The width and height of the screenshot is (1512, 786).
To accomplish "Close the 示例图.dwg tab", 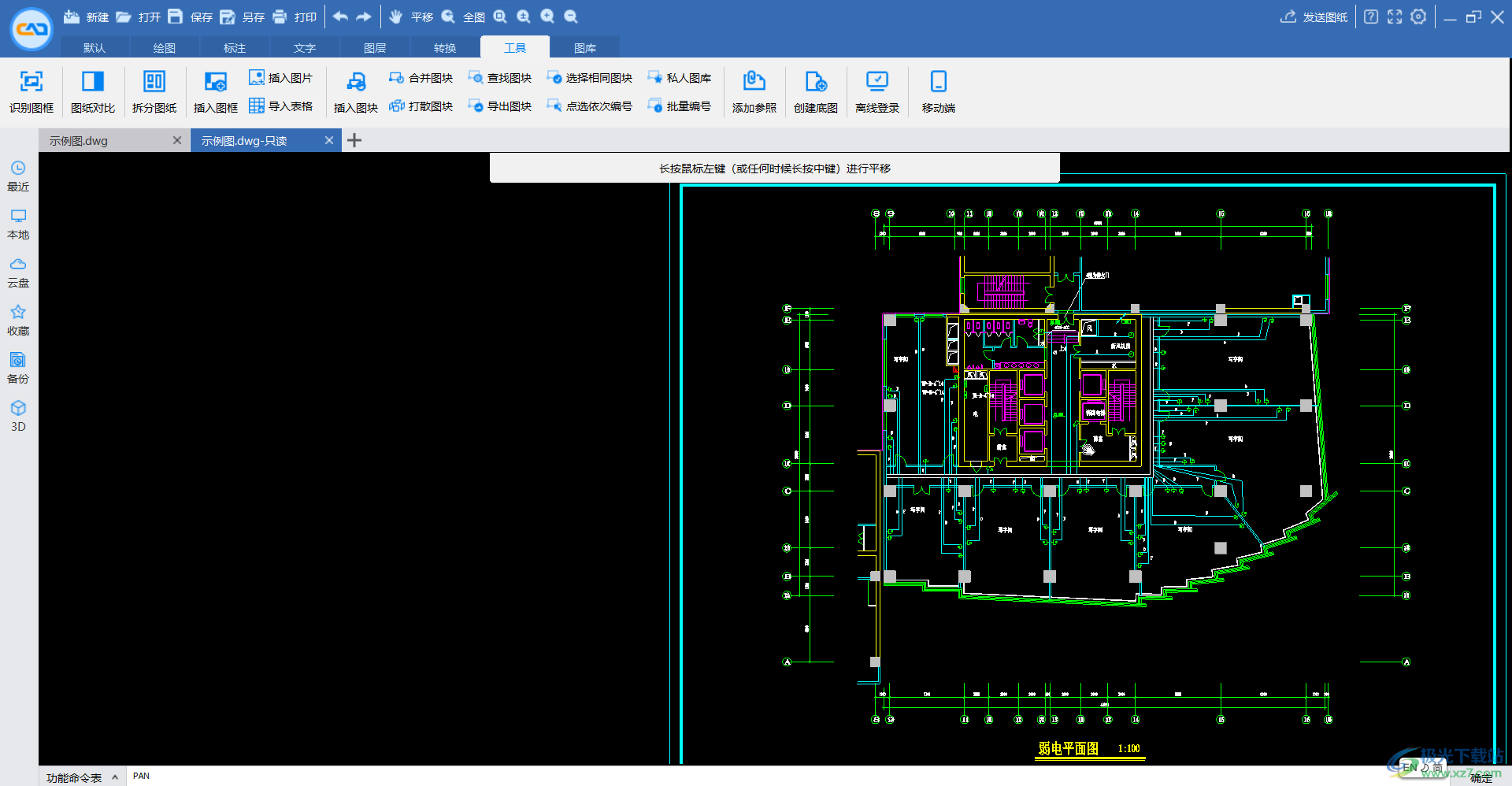I will click(x=177, y=140).
